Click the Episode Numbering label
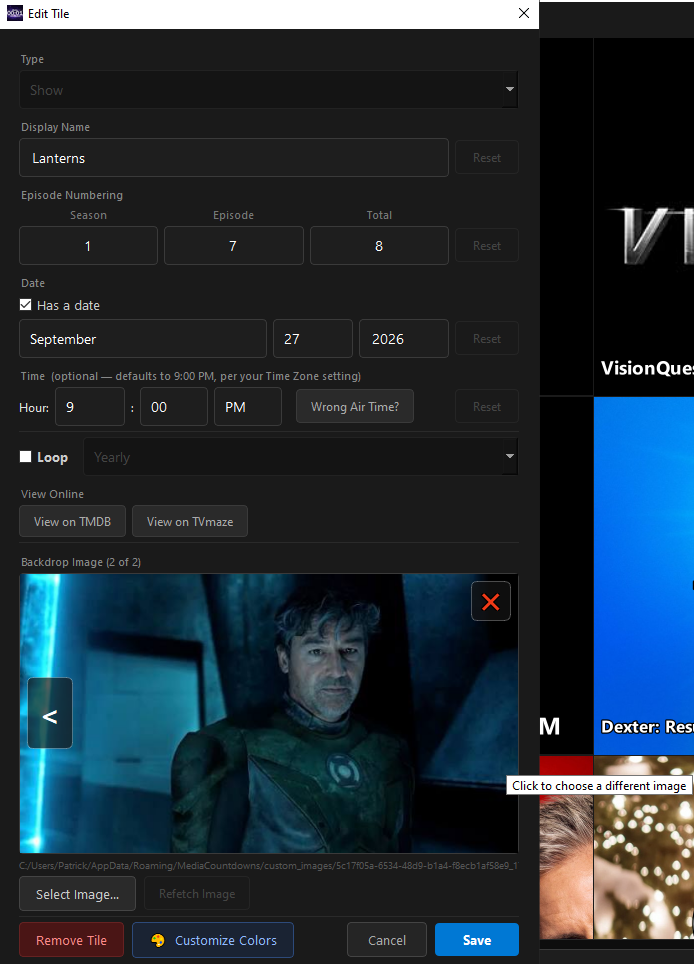This screenshot has height=964, width=694. pos(72,195)
